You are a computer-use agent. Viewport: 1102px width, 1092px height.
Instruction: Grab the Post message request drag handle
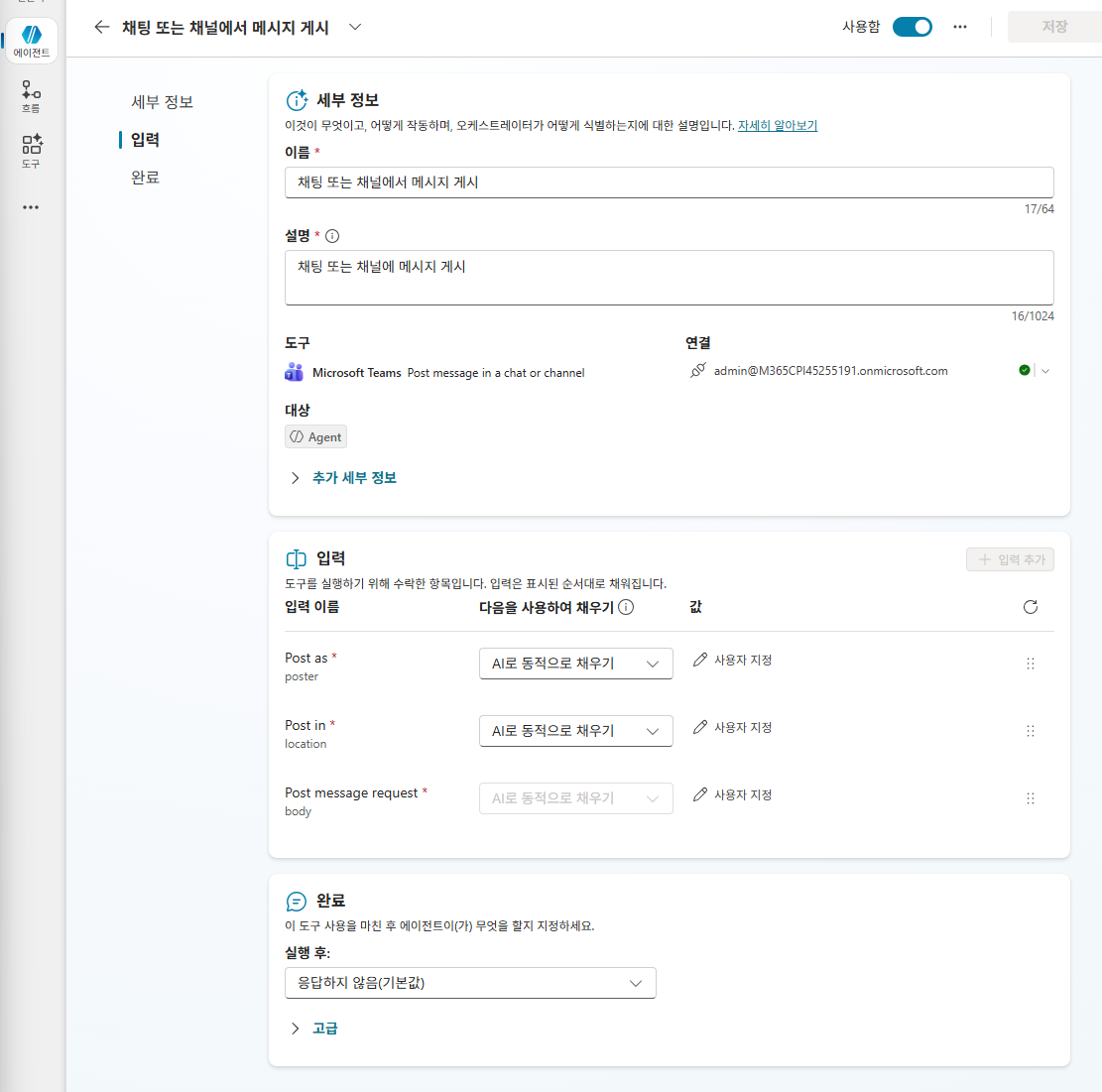point(1031,798)
